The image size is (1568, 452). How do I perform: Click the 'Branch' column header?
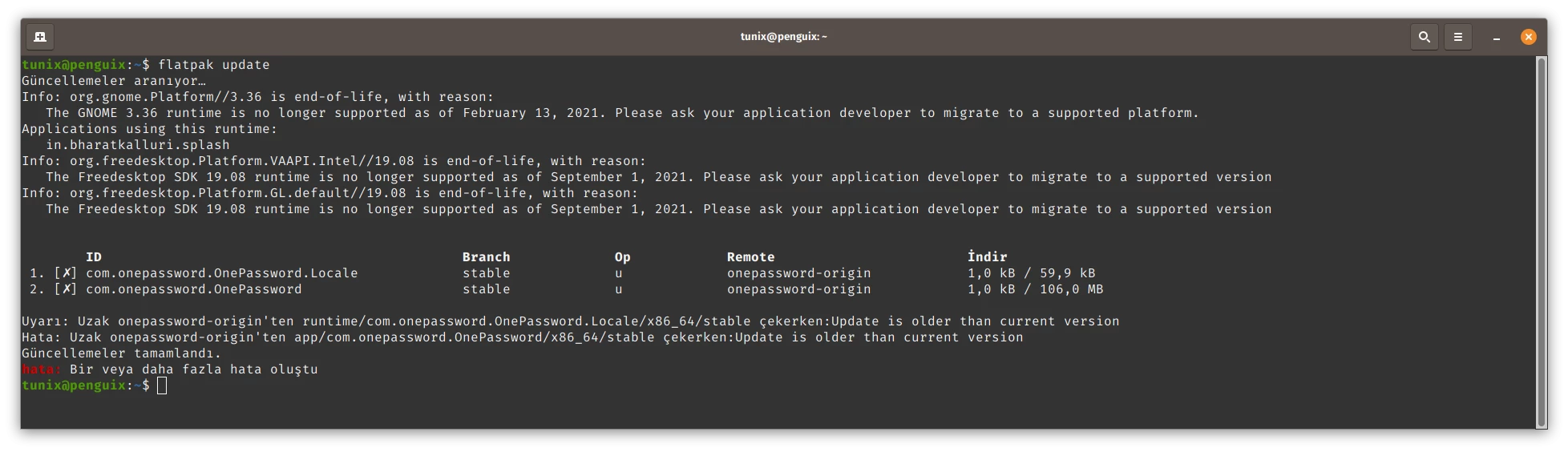pyautogui.click(x=486, y=257)
